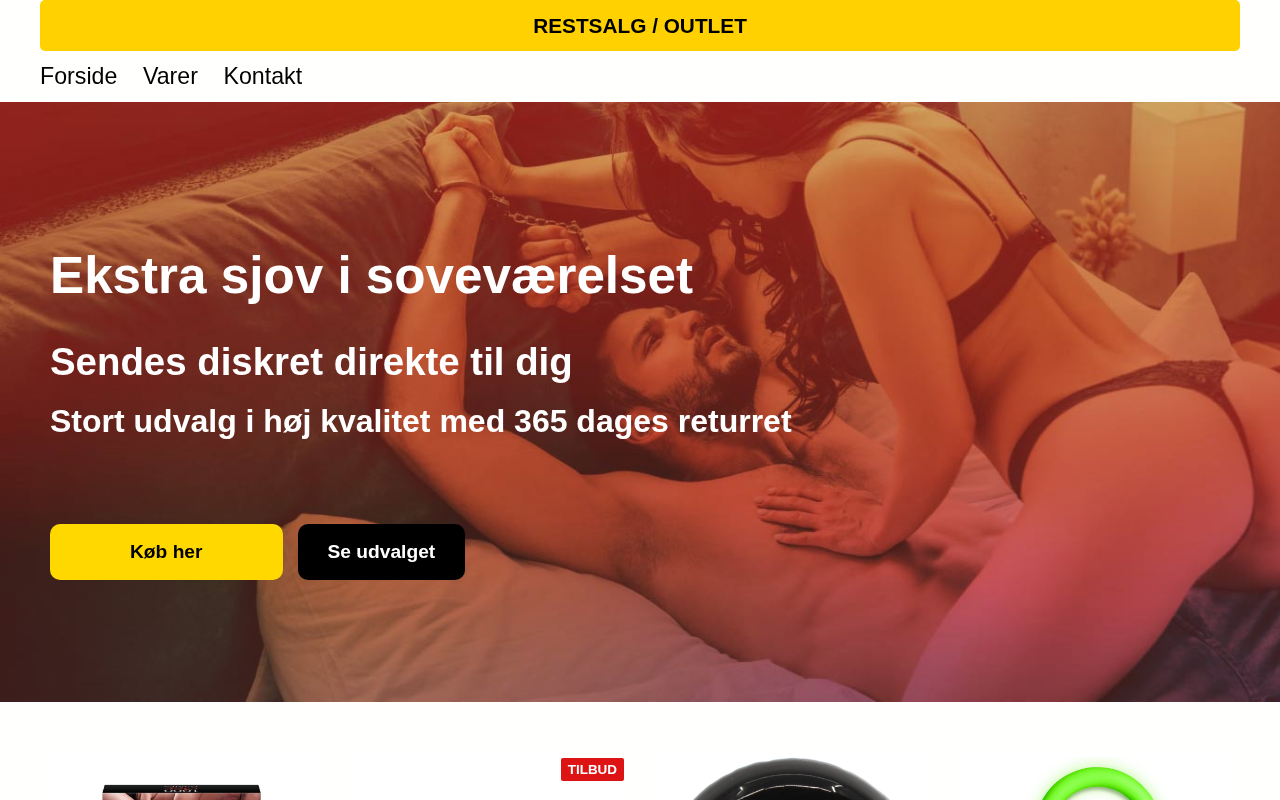Click the red TILBUD badge

coord(592,769)
